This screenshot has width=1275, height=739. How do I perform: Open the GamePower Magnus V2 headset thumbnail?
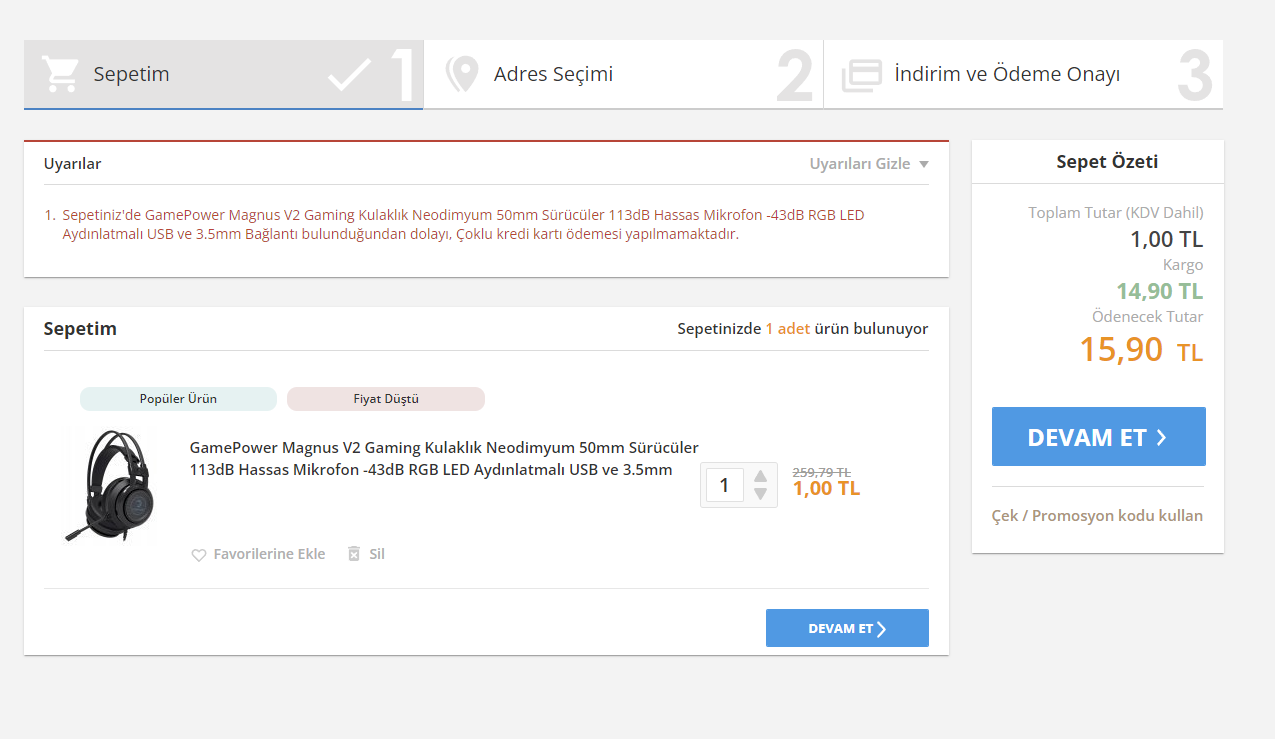tap(108, 486)
